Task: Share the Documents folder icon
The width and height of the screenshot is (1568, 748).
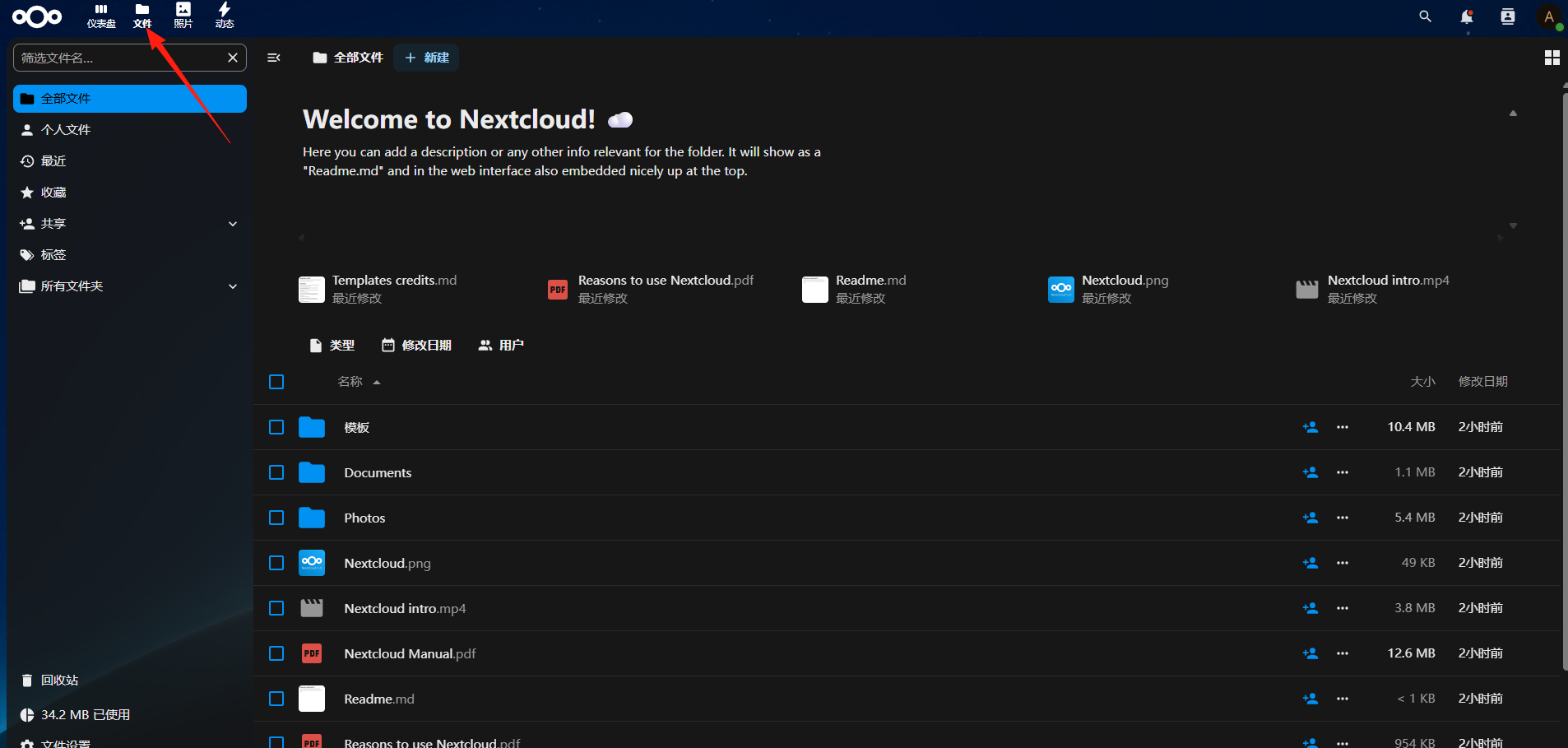Action: click(x=1311, y=472)
